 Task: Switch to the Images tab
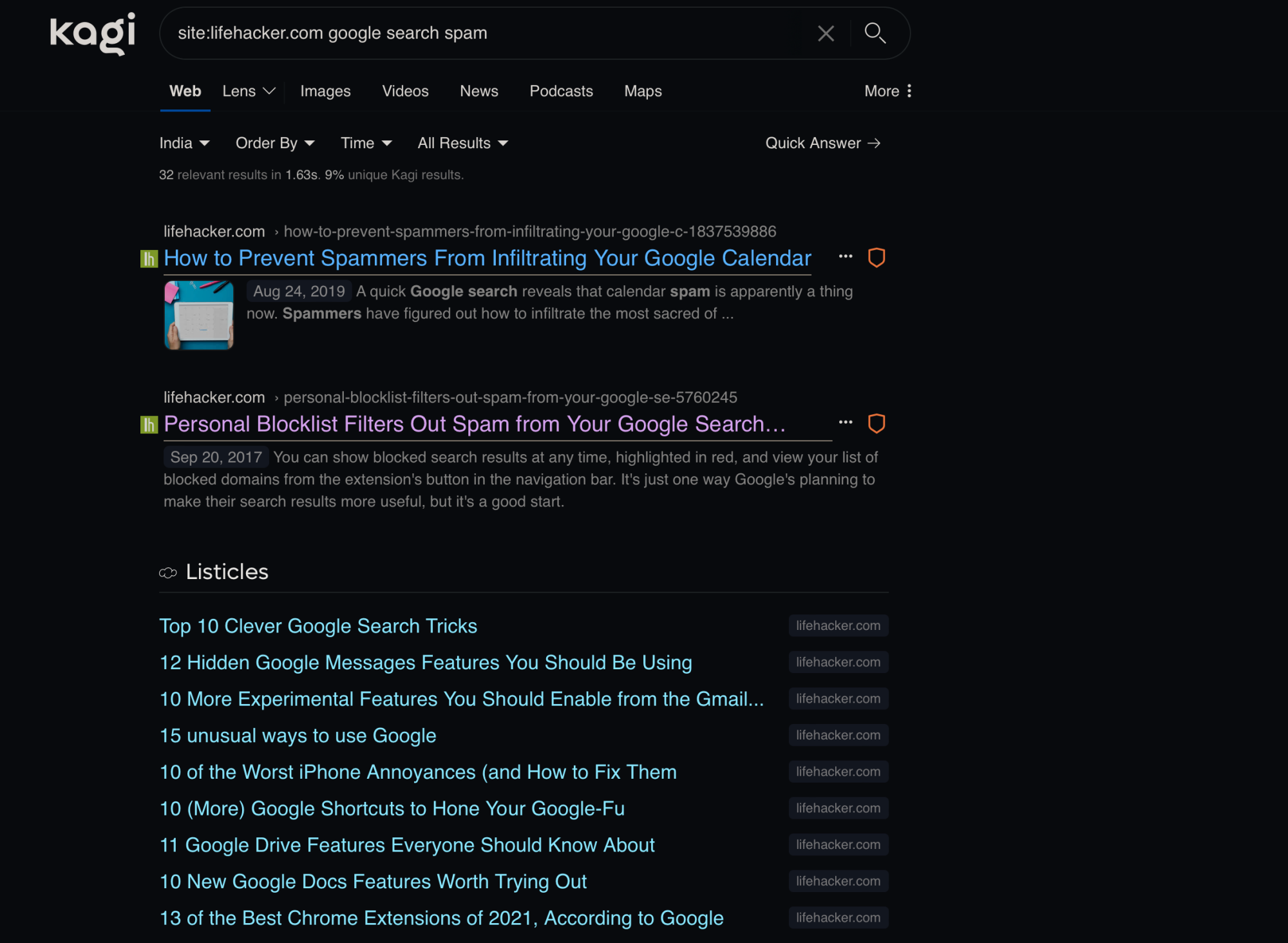click(325, 91)
